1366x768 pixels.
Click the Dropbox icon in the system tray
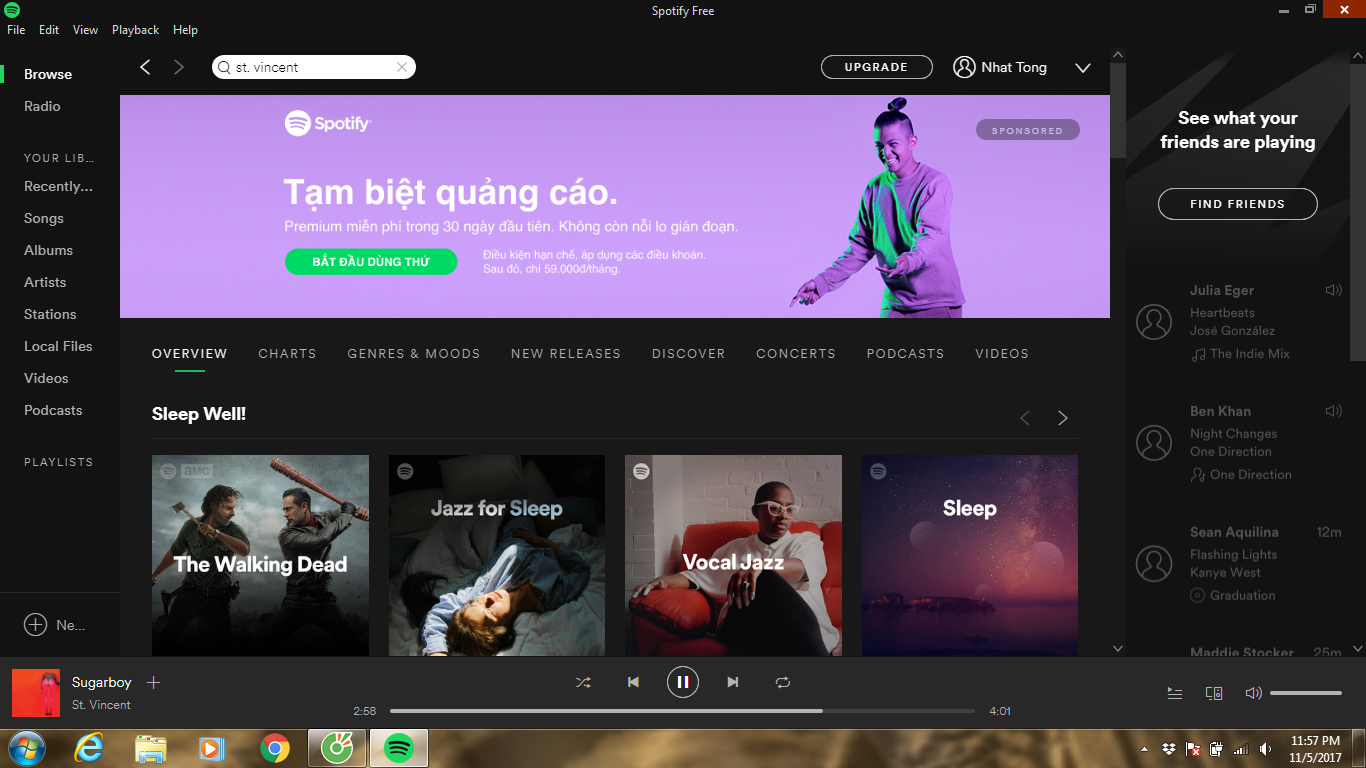[x=1169, y=749]
